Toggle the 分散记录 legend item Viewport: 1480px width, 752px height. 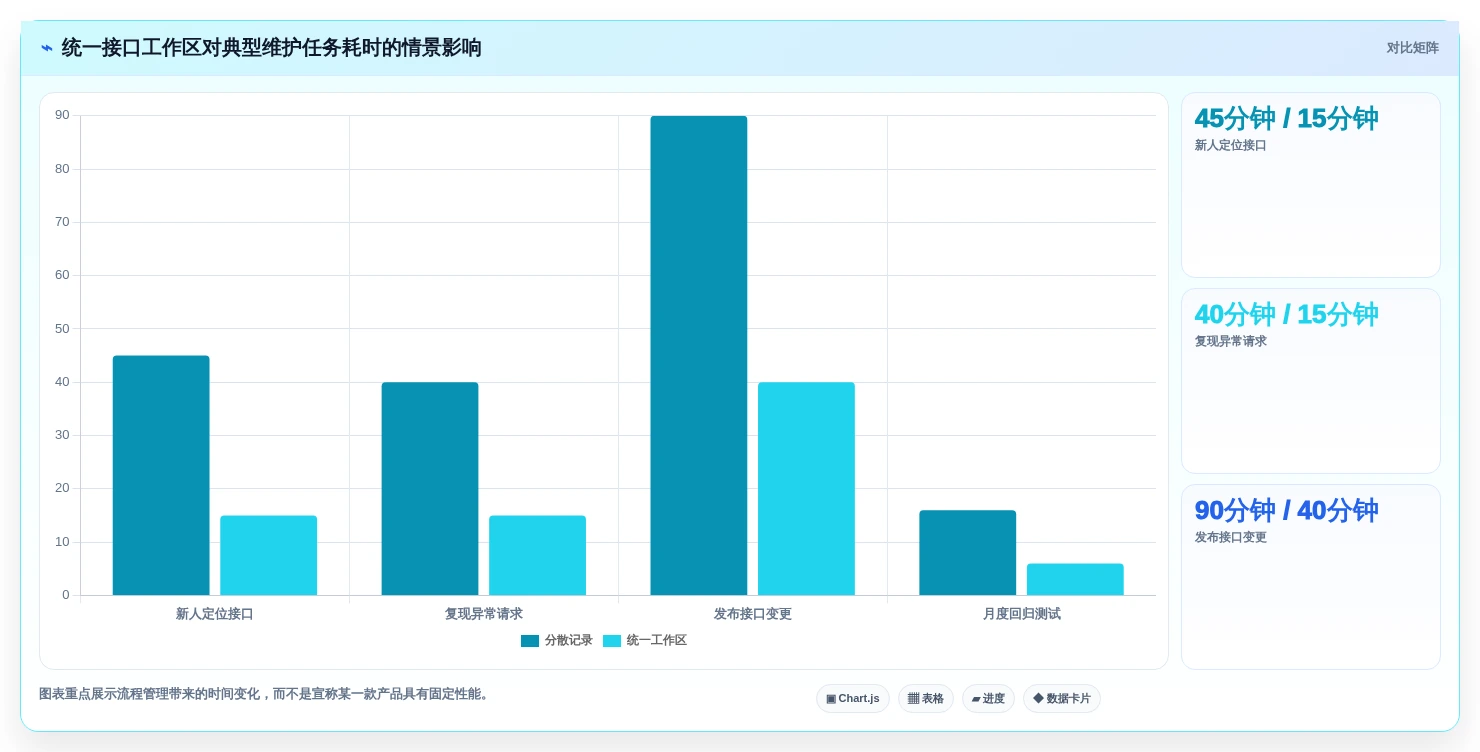(x=557, y=640)
